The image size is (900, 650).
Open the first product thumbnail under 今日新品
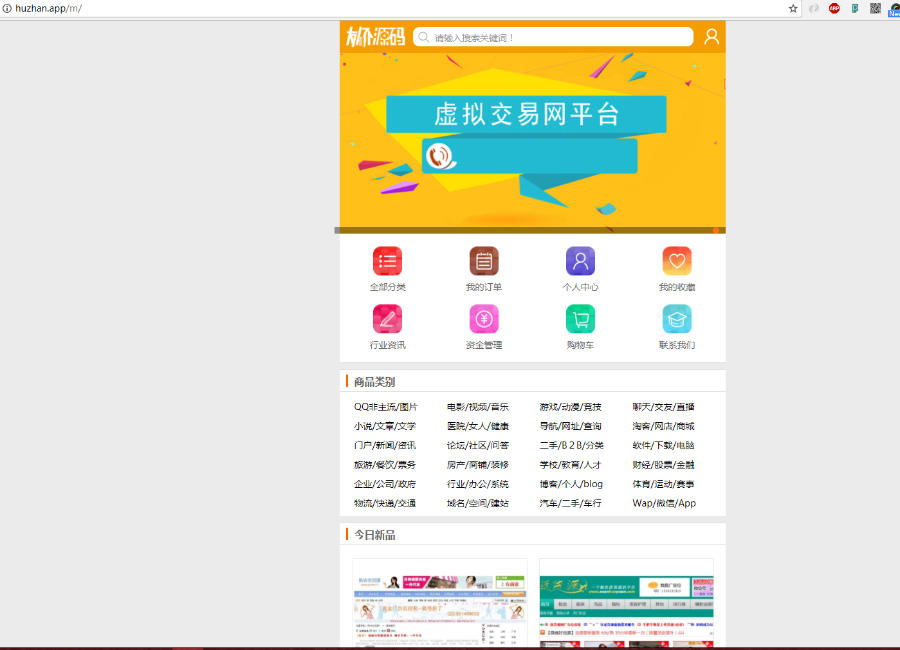click(x=440, y=600)
